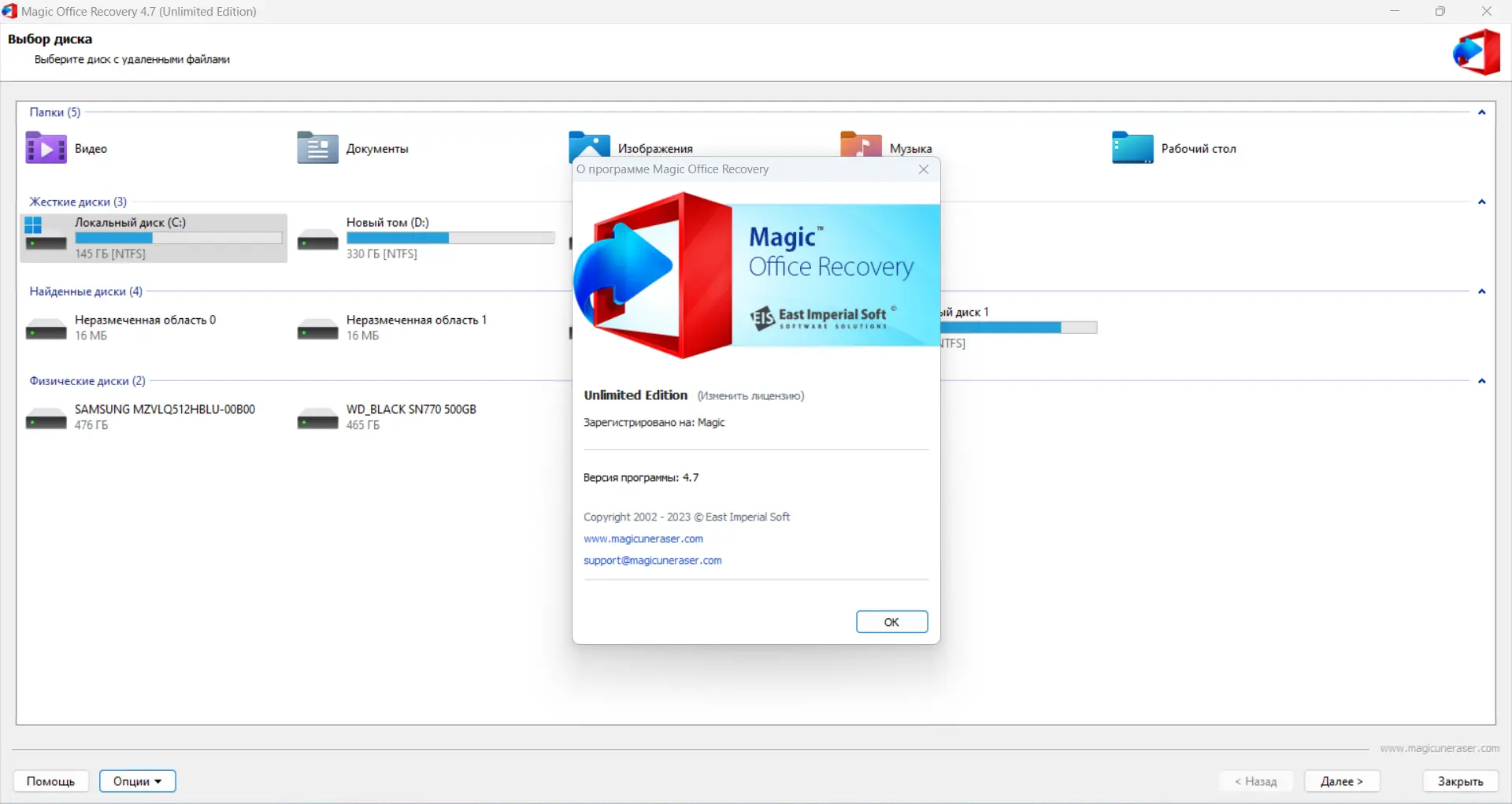Maximize or restore the main window
Viewport: 1512px width, 804px height.
(1440, 11)
